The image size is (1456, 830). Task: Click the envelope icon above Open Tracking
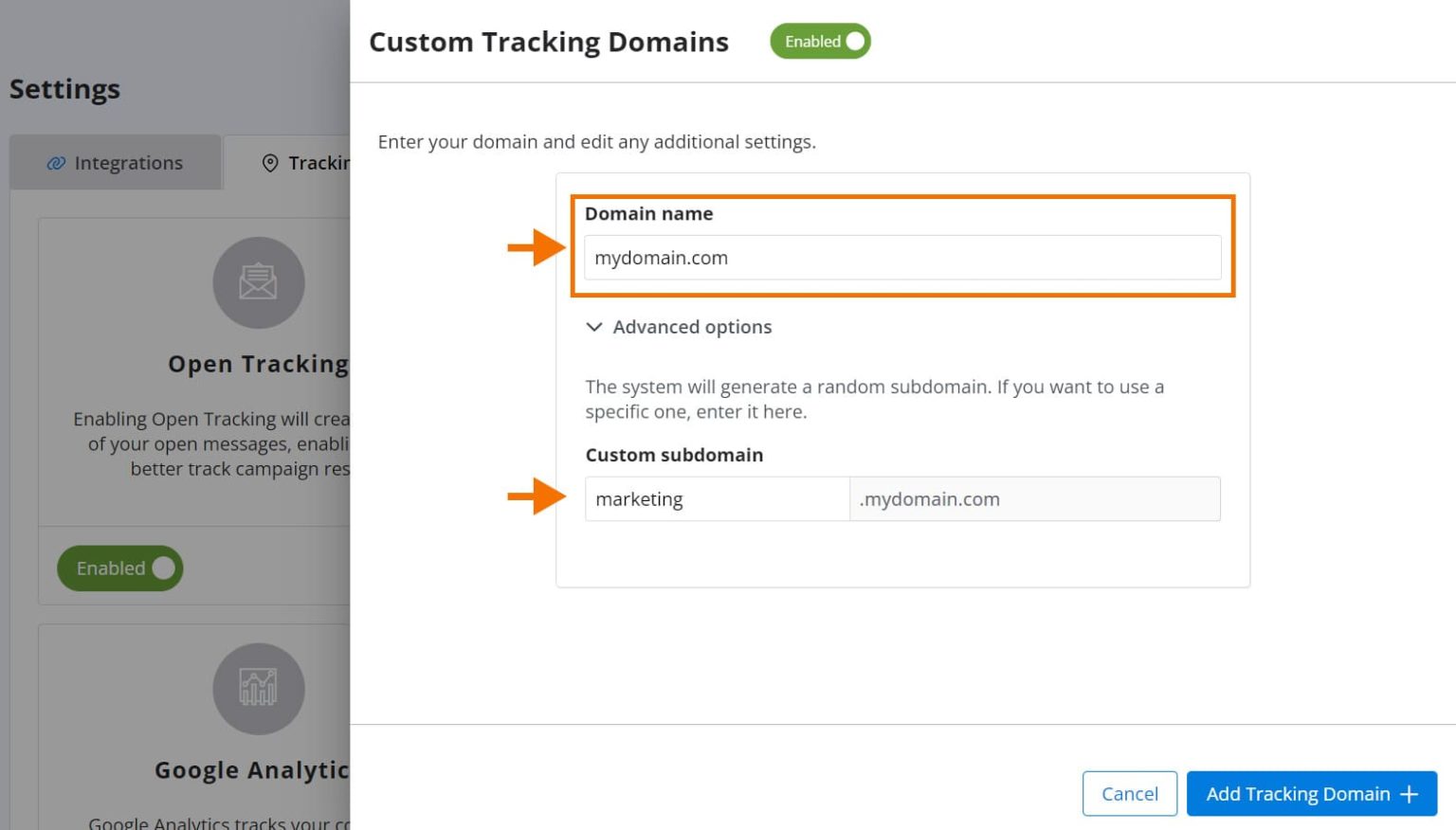[x=258, y=281]
